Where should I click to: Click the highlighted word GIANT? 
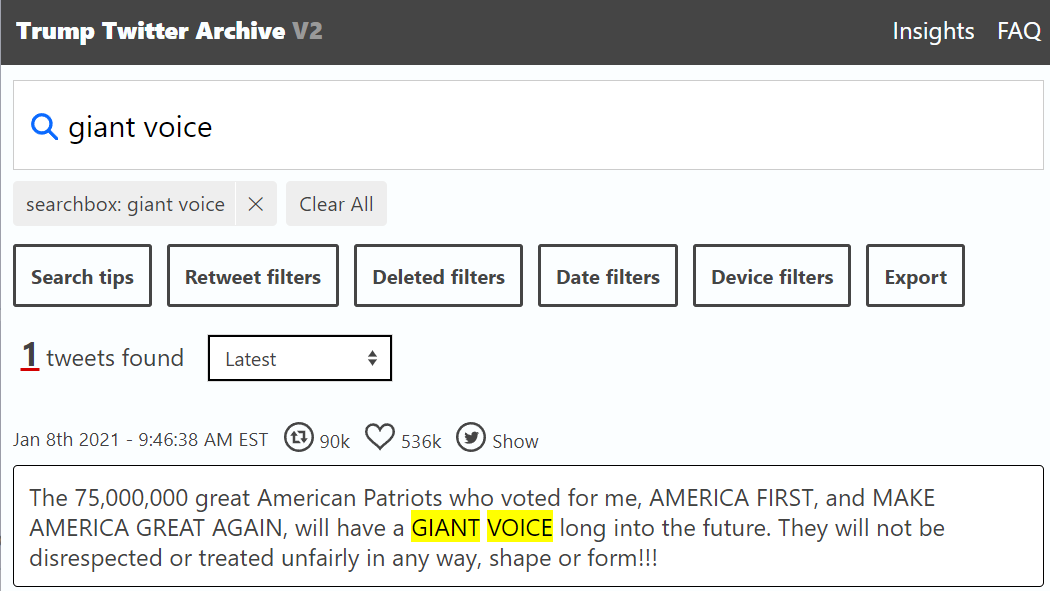pos(446,528)
